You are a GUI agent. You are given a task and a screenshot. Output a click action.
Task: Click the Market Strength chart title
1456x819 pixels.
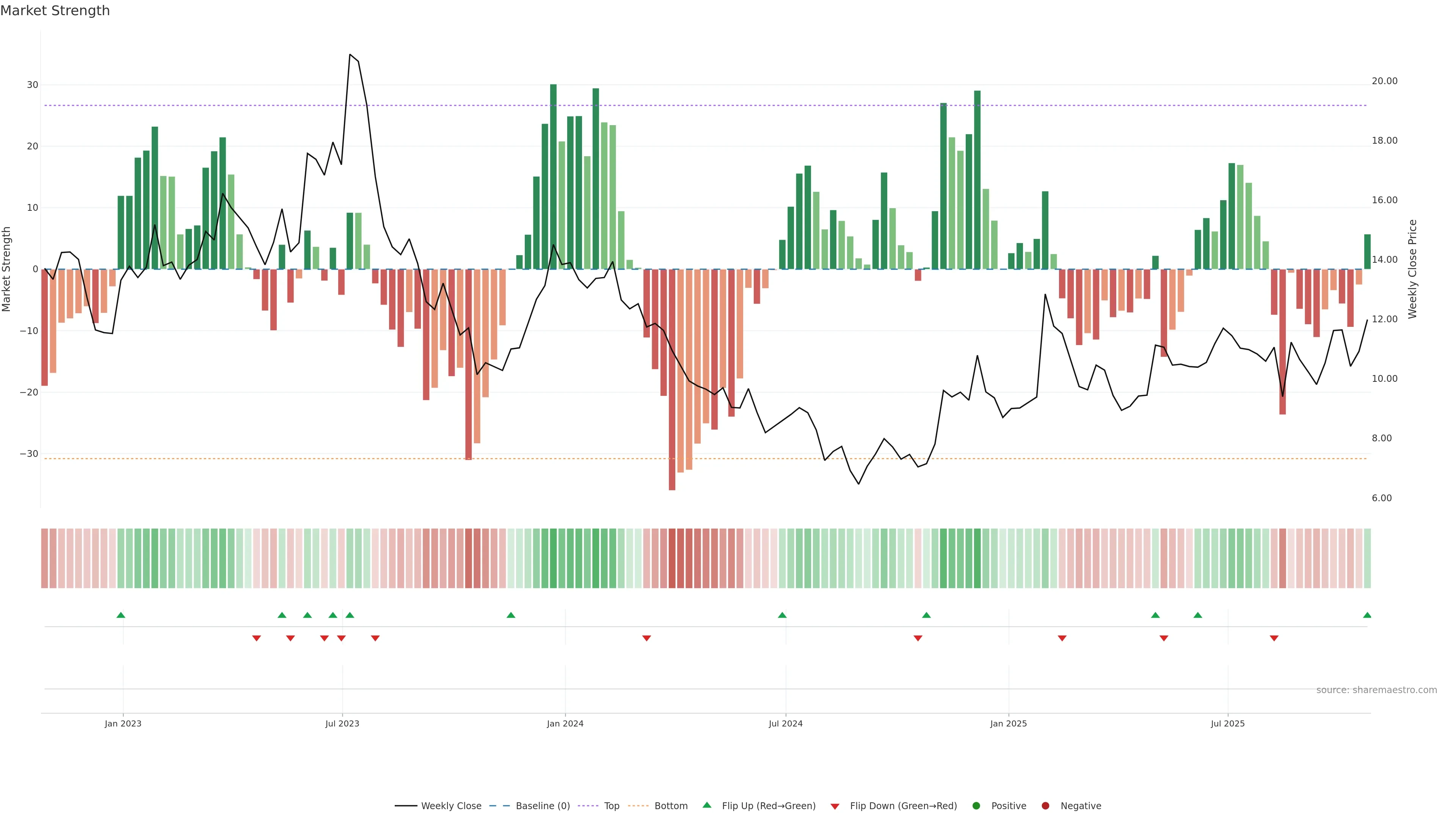[55, 11]
